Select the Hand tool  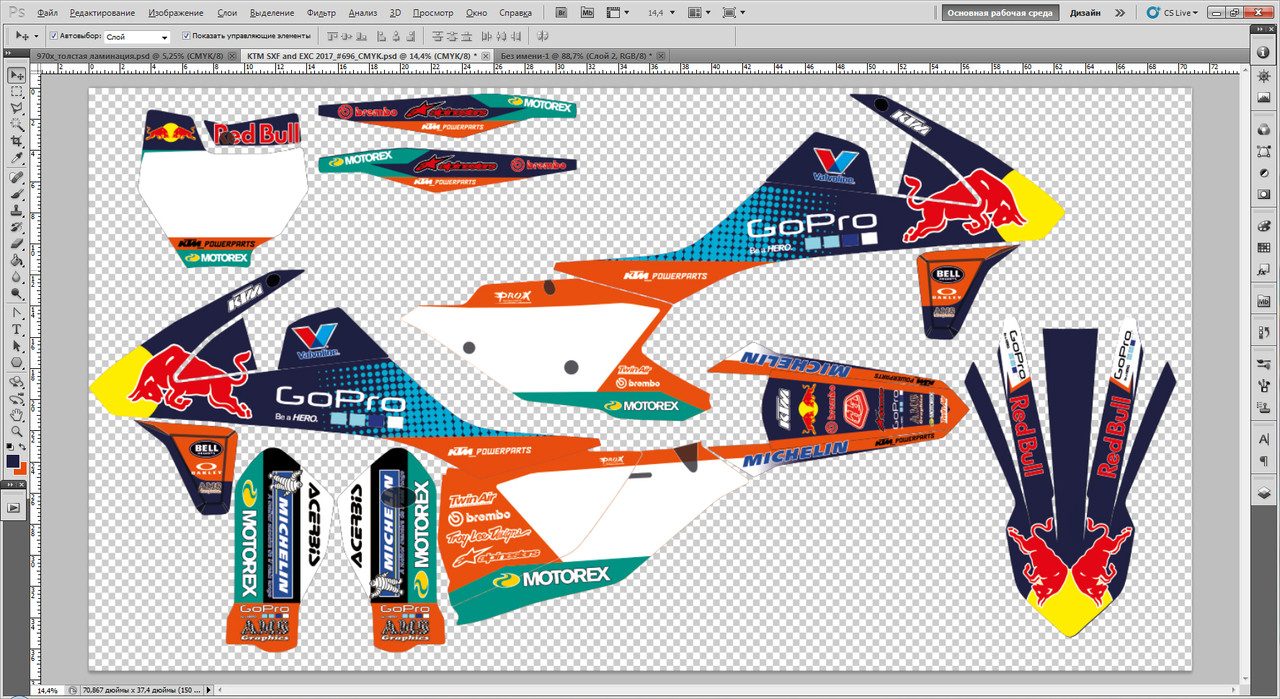17,414
